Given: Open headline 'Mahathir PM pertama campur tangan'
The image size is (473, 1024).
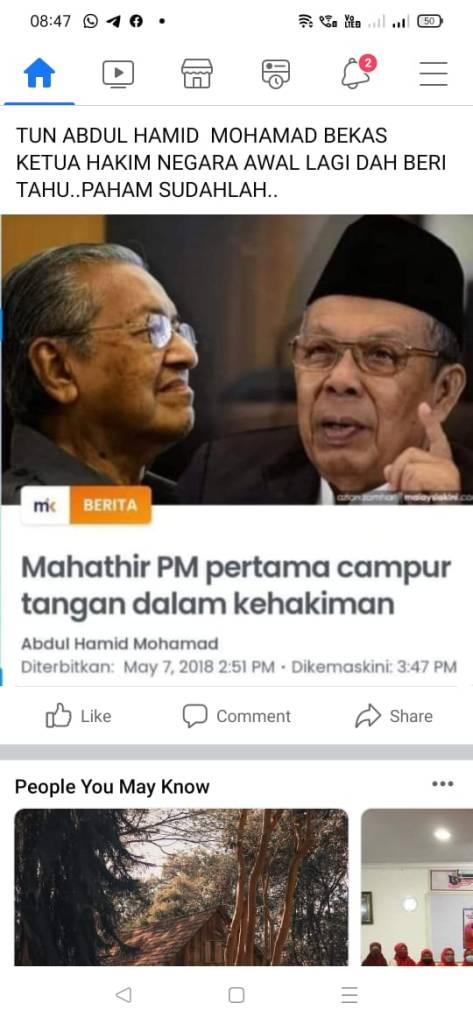Looking at the screenshot, I should [236, 586].
